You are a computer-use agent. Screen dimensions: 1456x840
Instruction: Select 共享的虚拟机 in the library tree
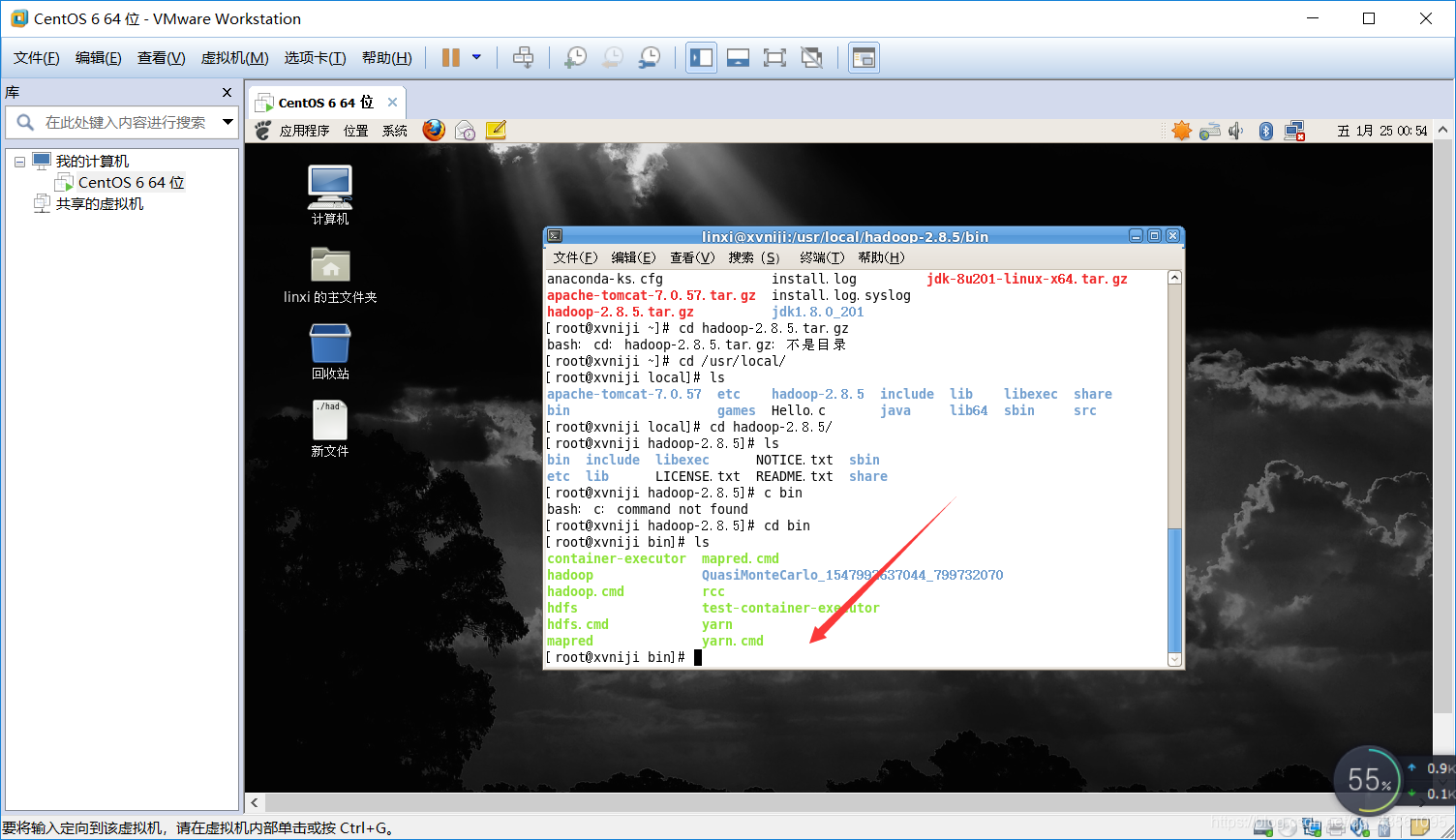point(100,203)
